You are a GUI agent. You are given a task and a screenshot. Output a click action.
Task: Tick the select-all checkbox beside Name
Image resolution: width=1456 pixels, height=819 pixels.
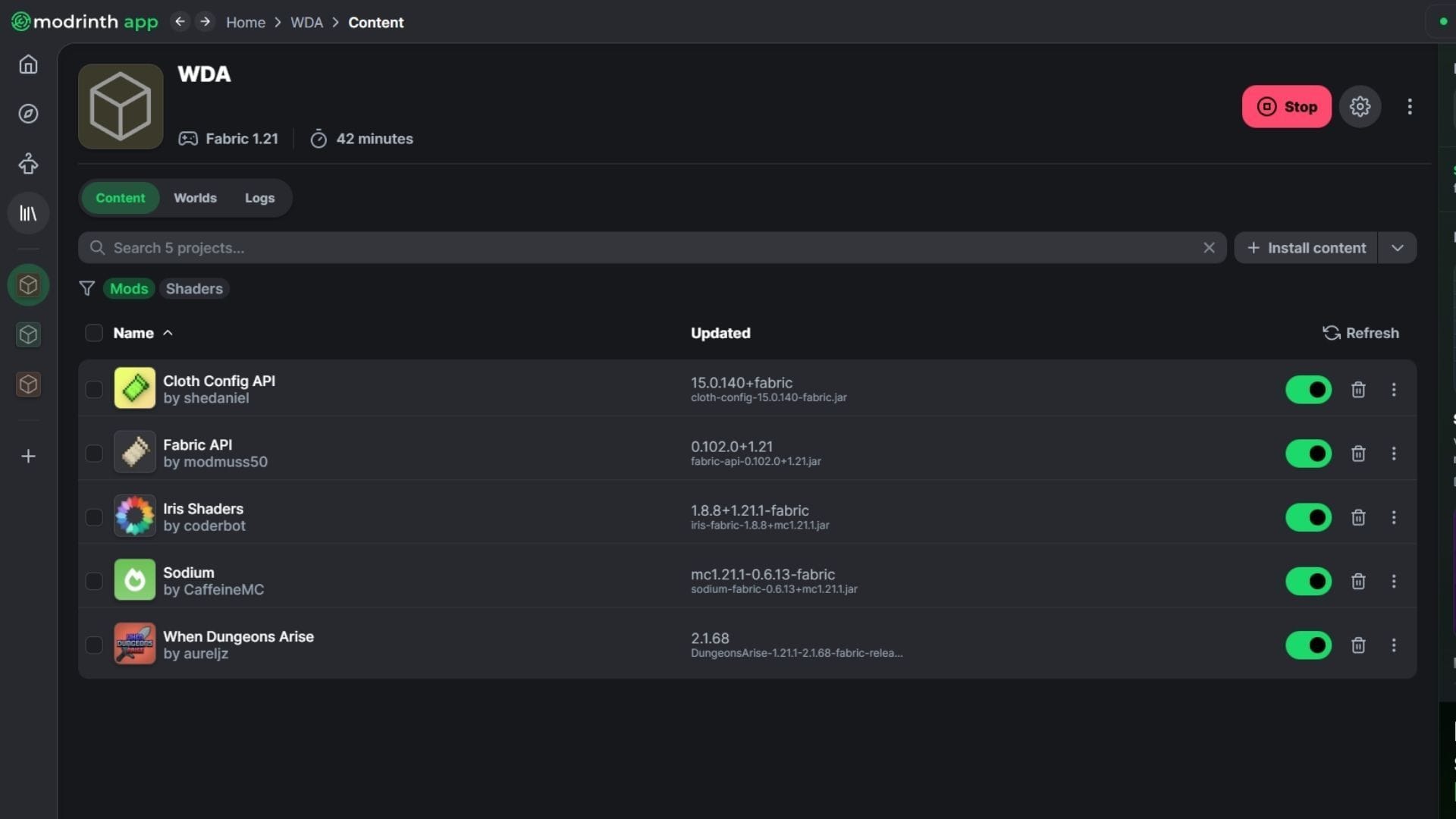coord(94,333)
